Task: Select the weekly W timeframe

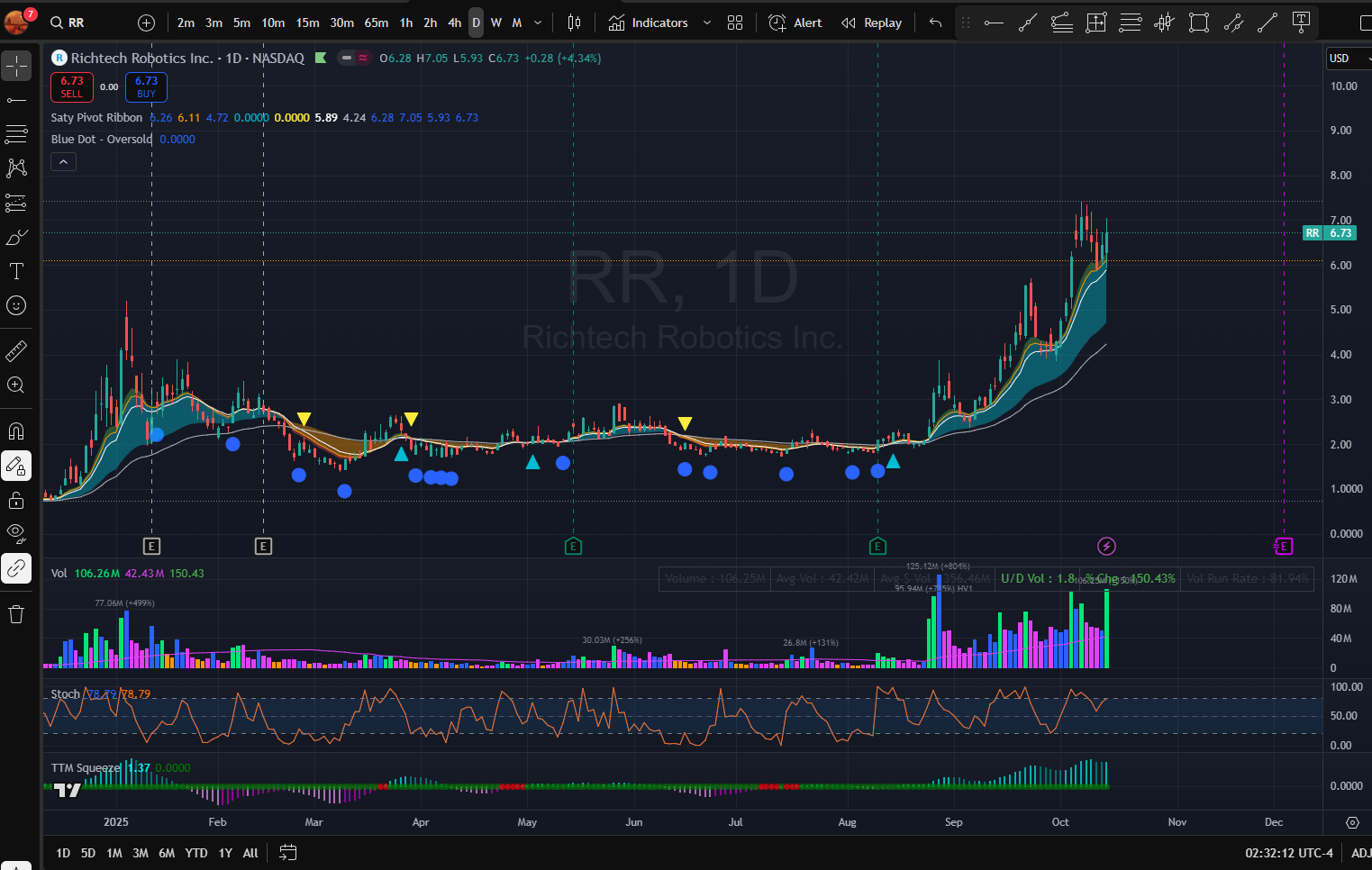Action: [496, 23]
